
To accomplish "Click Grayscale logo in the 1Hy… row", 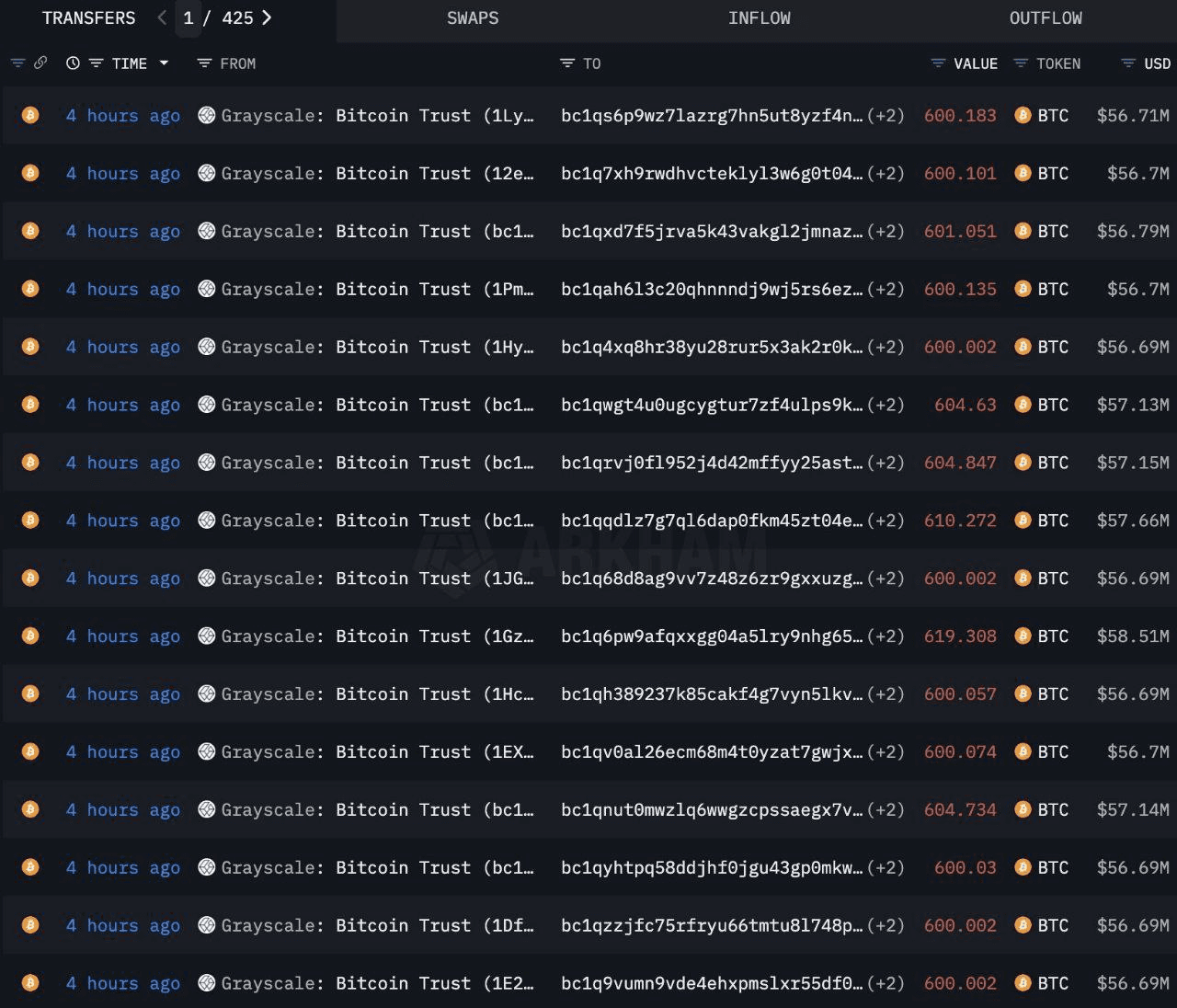I will coord(207,347).
